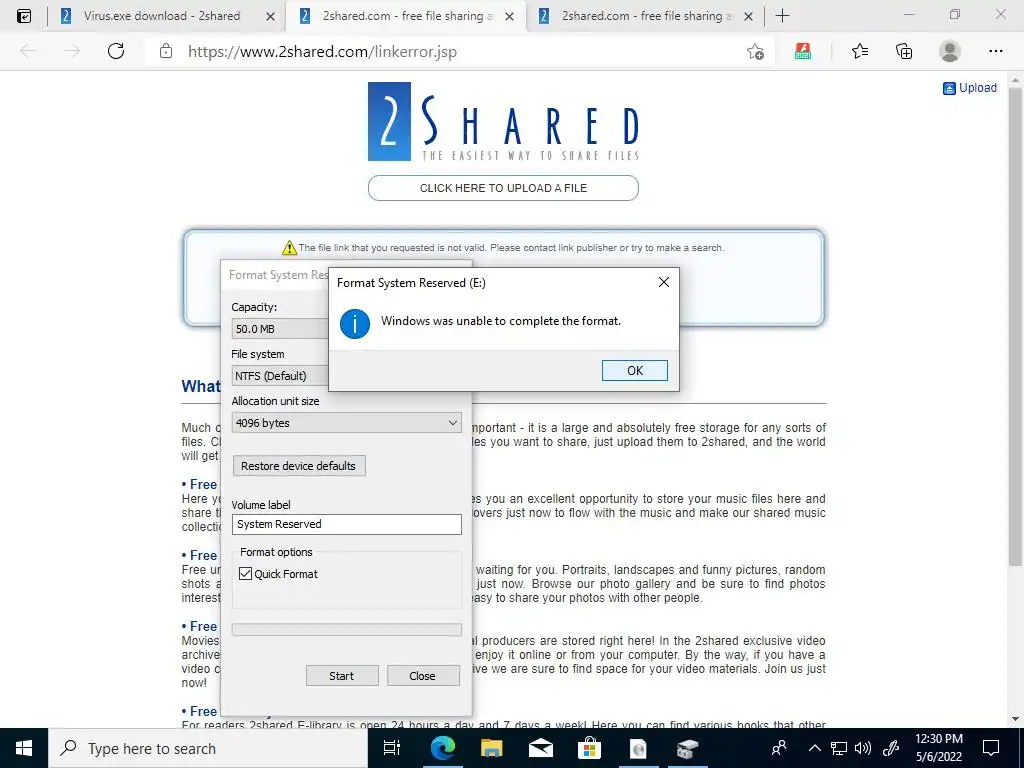The height and width of the screenshot is (768, 1024).
Task: Click the Upload link top right
Action: tap(970, 88)
